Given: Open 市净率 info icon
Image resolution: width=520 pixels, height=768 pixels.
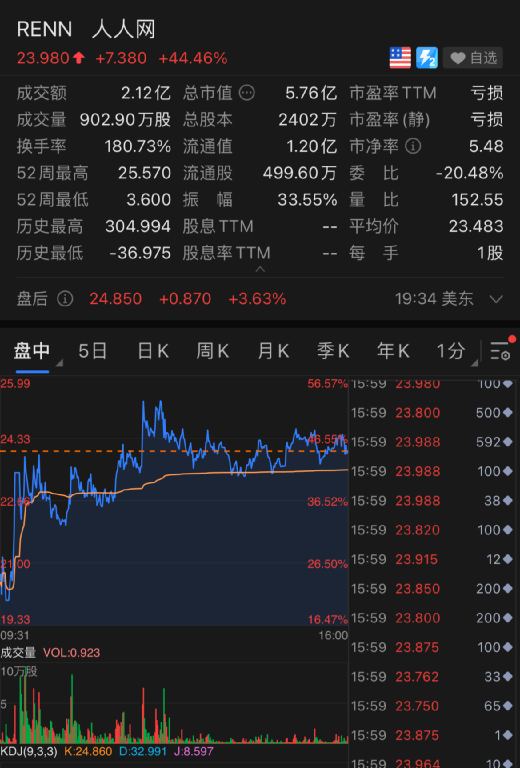Looking at the screenshot, I should [x=413, y=146].
